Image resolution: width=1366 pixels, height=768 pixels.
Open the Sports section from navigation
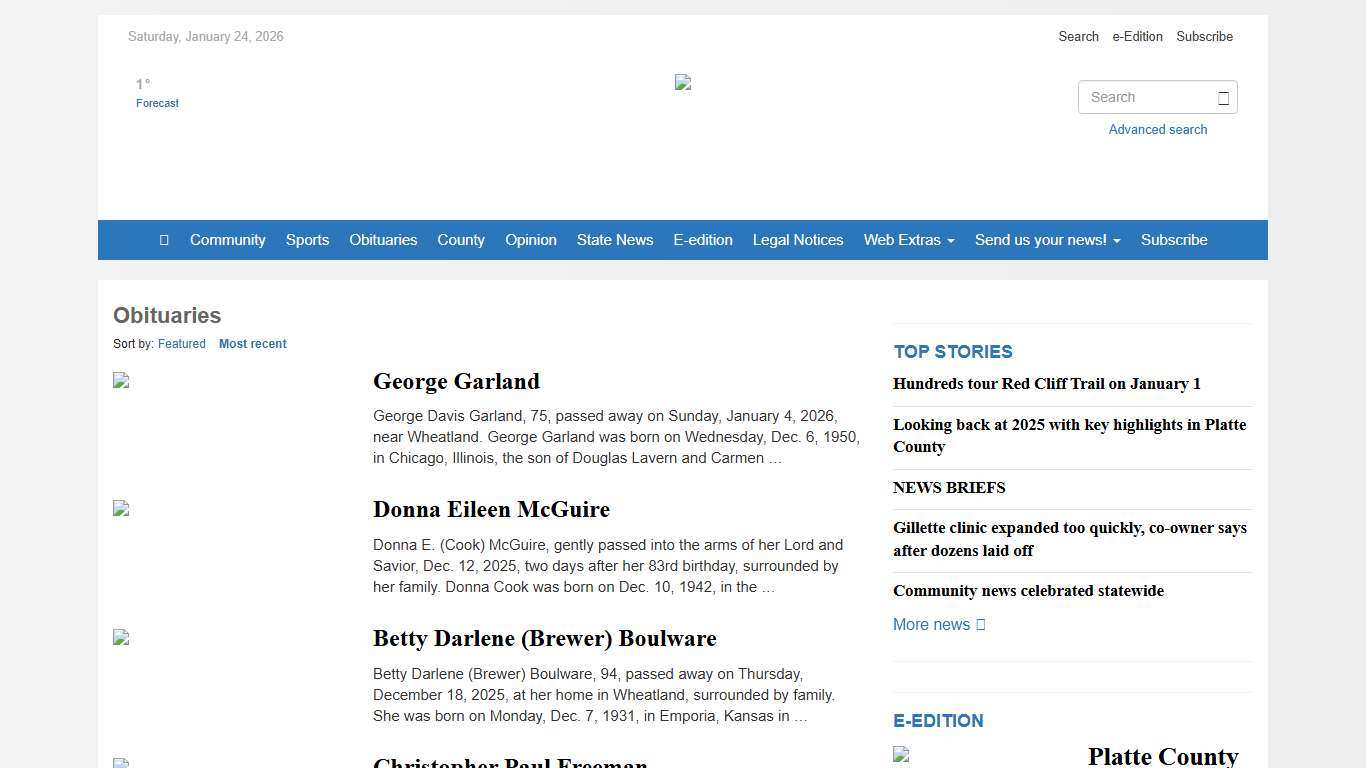(x=307, y=240)
